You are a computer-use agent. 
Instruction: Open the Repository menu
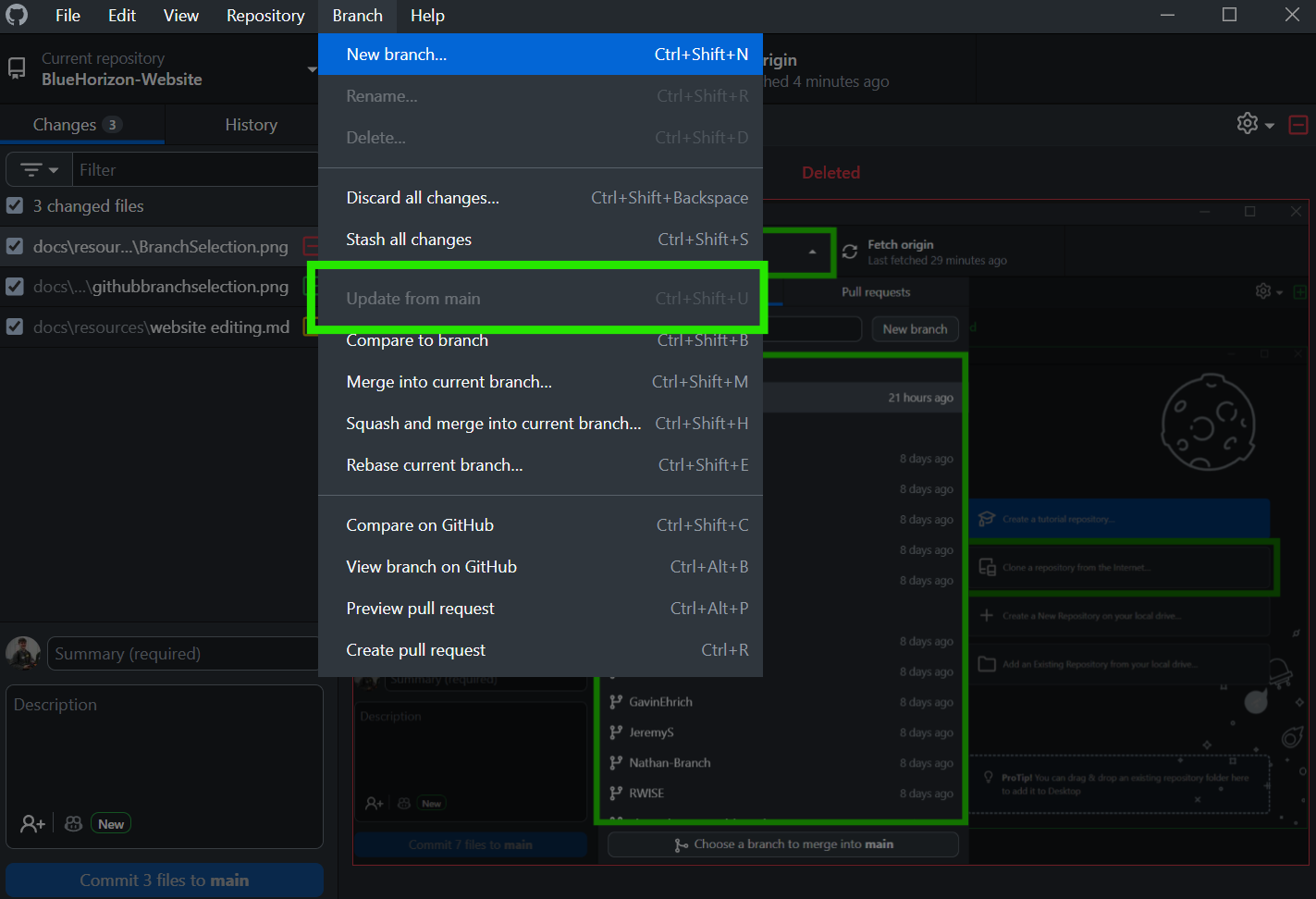pos(265,16)
